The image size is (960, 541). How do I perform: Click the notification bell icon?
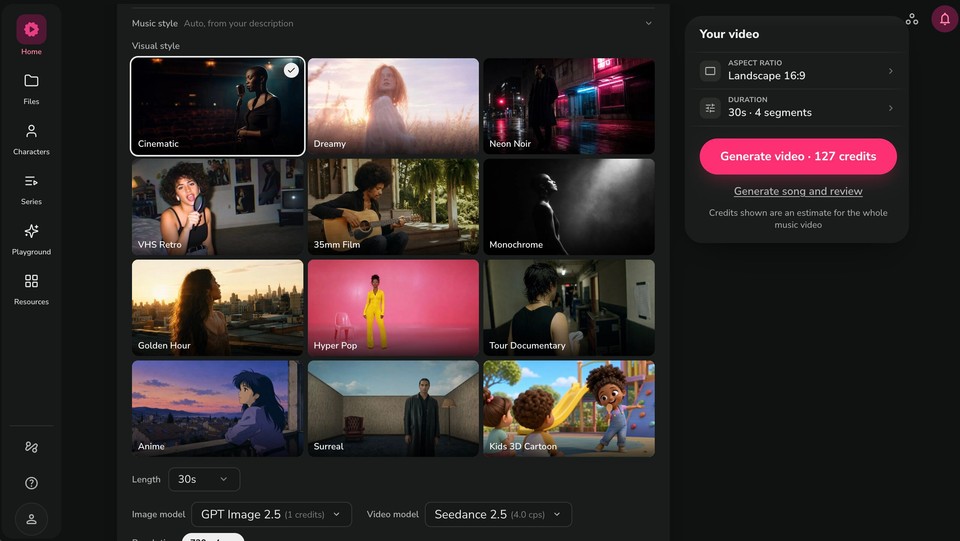945,19
